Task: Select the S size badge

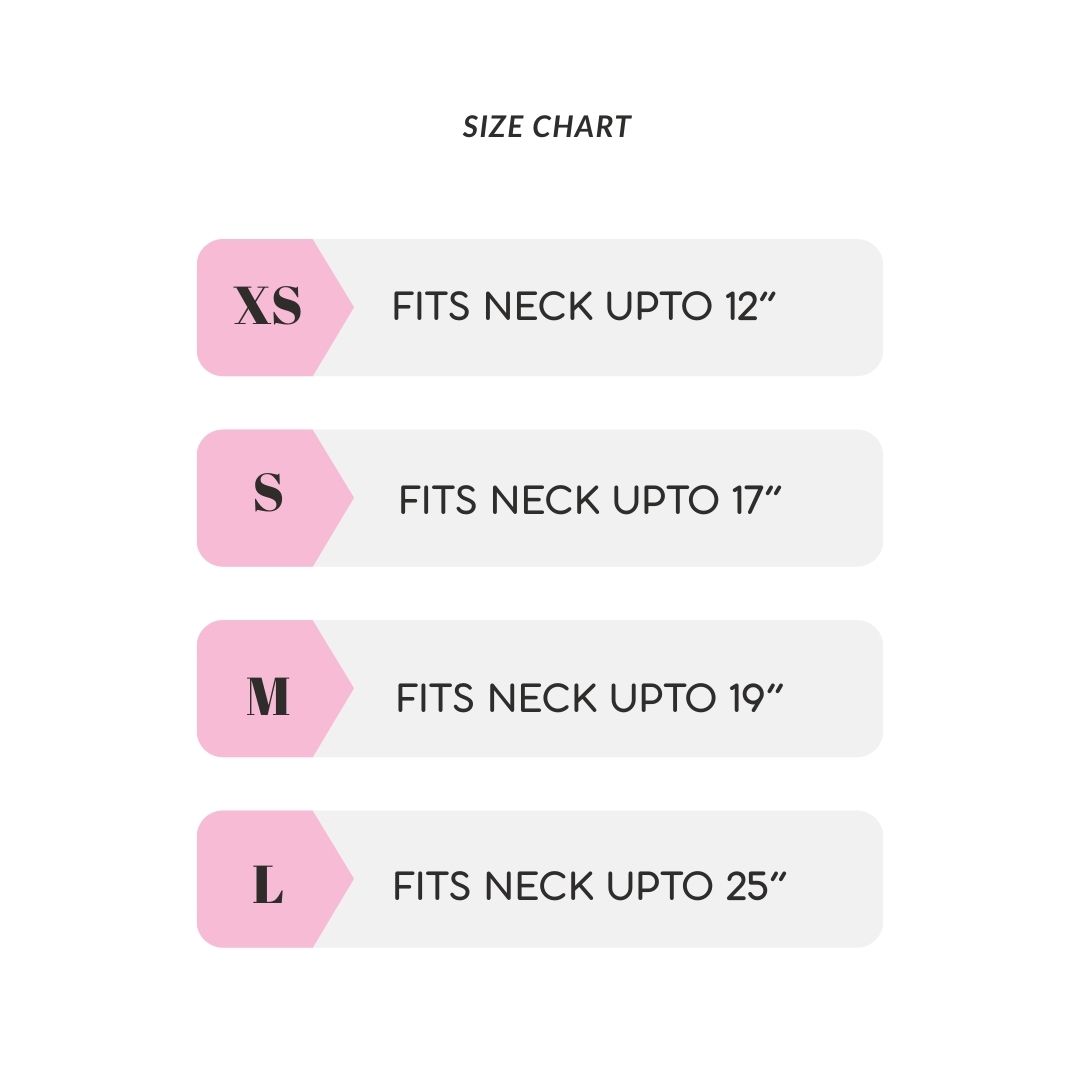Action: click(x=267, y=497)
